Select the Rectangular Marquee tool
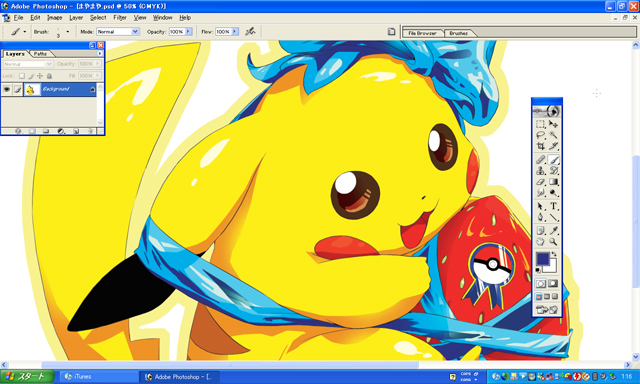This screenshot has height=384, width=640. click(541, 124)
